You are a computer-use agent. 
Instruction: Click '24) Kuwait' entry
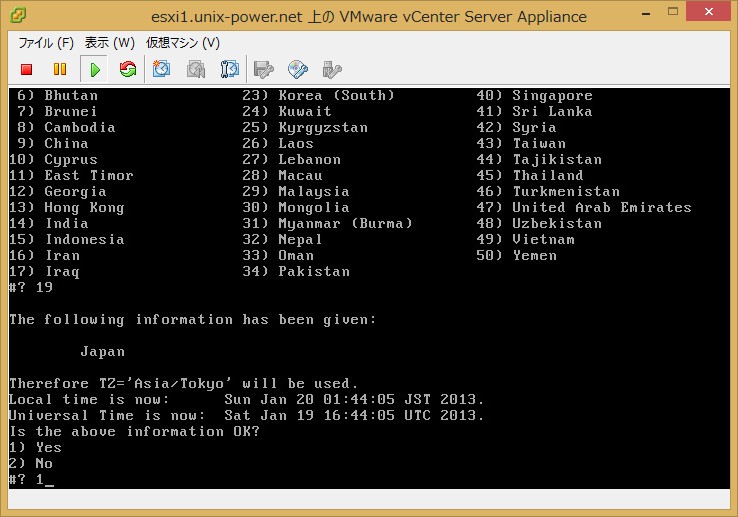coord(287,111)
